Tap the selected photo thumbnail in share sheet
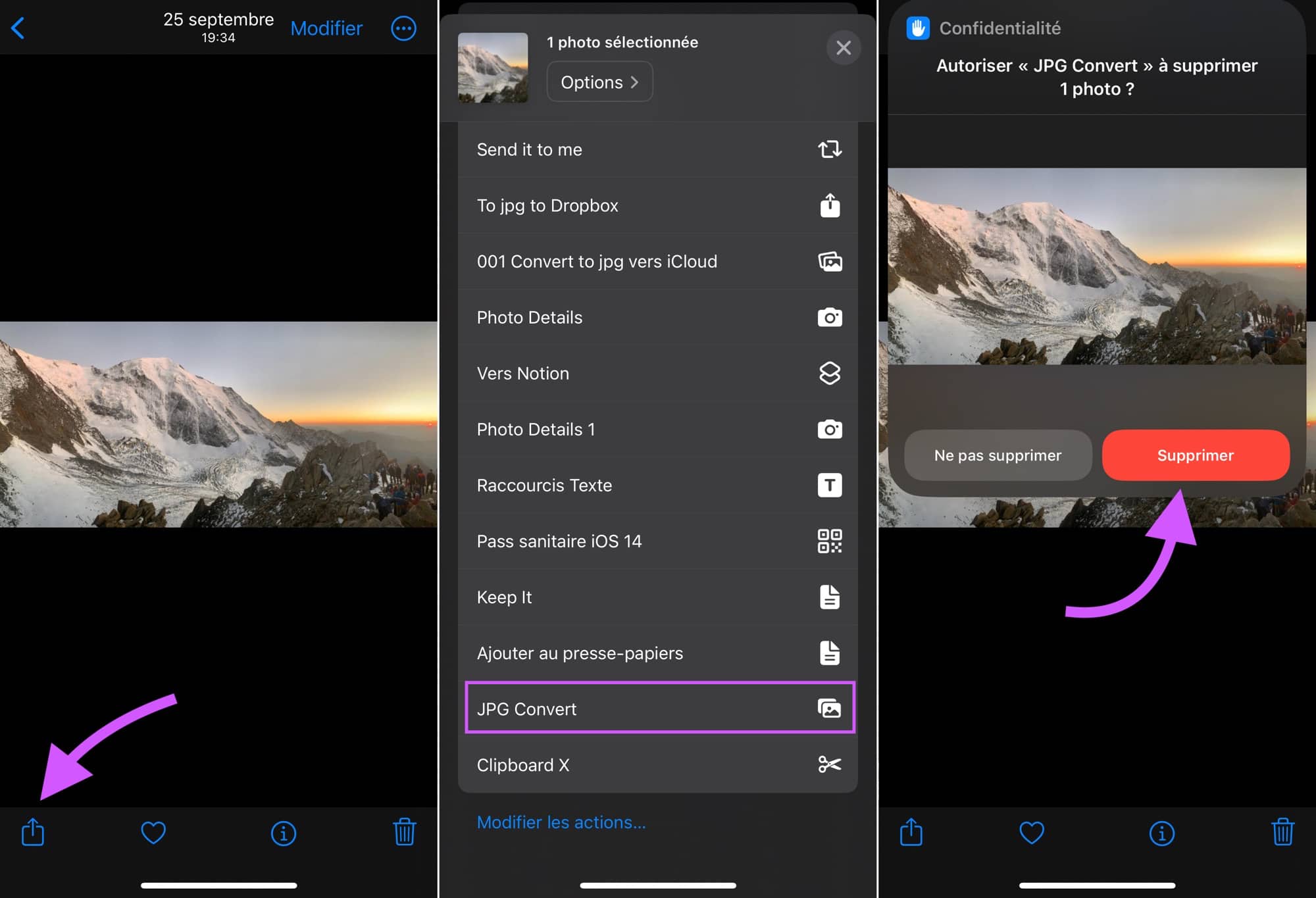The height and width of the screenshot is (898, 1316). 493,68
